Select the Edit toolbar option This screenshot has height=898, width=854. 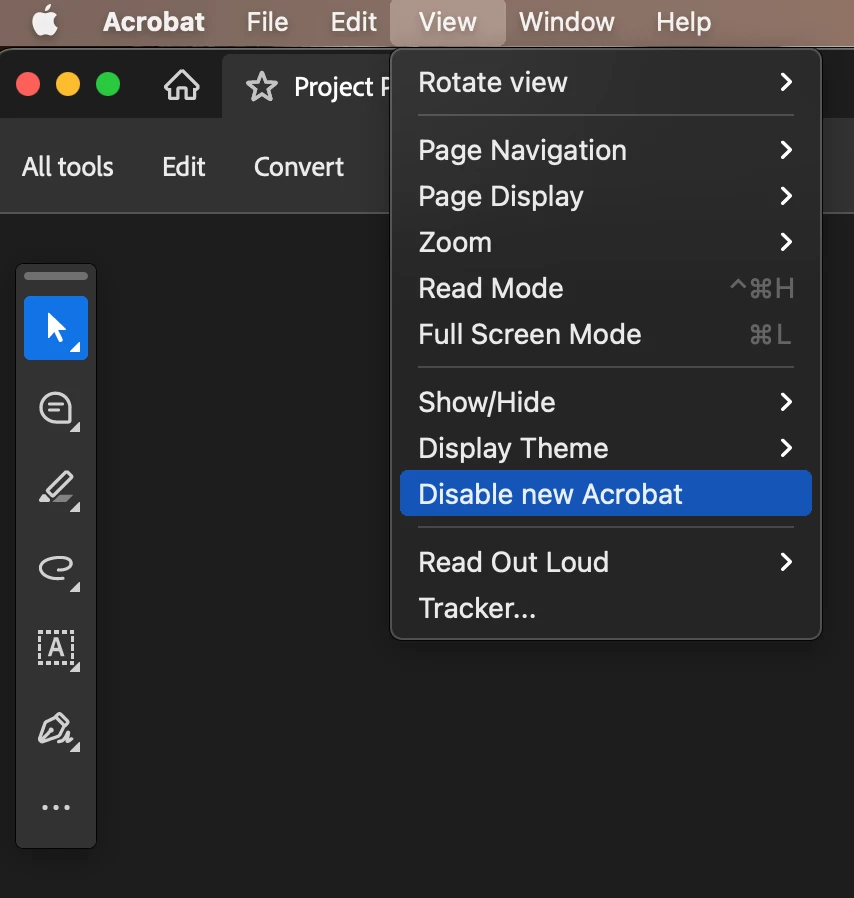[183, 167]
